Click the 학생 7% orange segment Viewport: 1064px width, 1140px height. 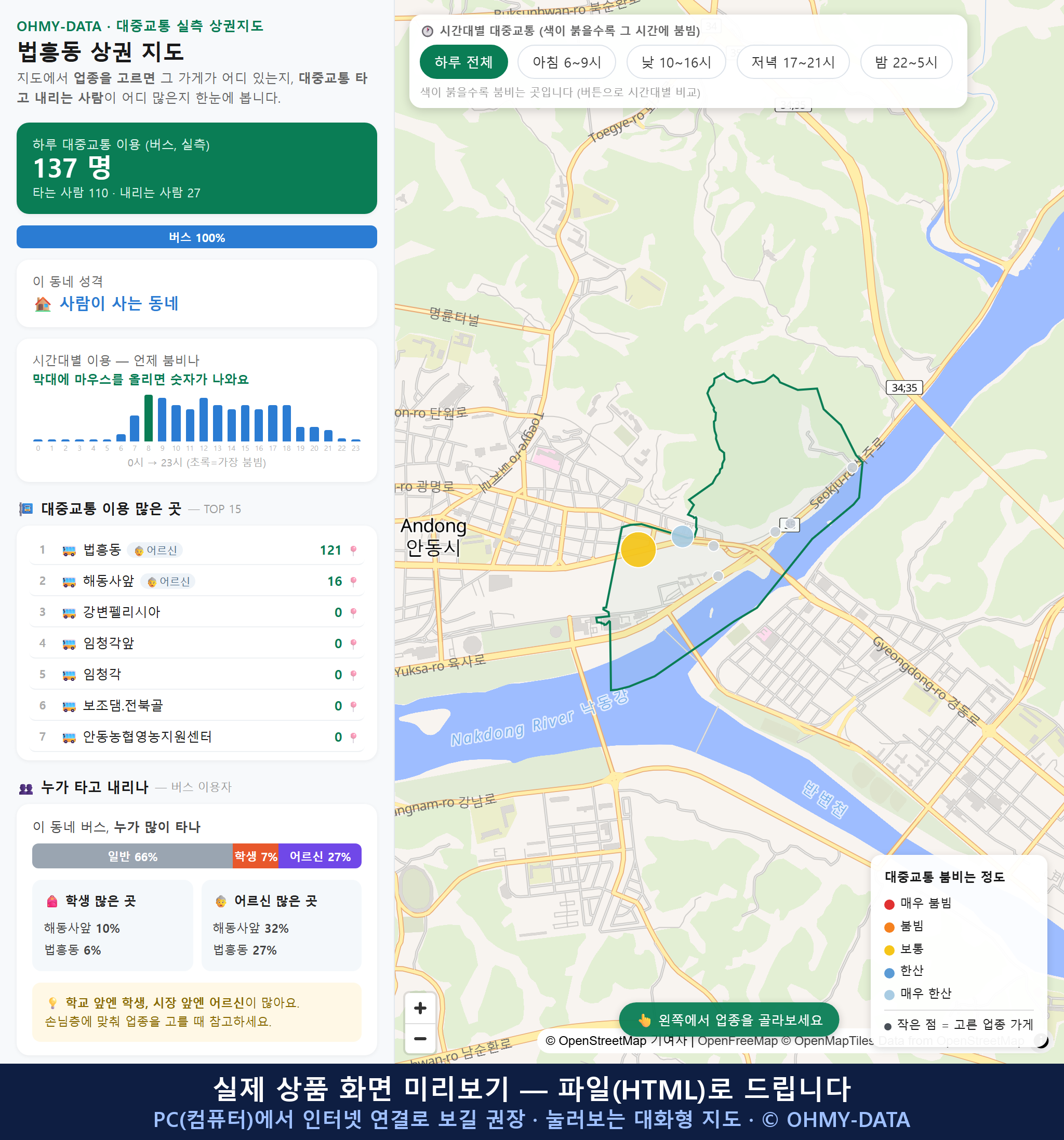256,855
